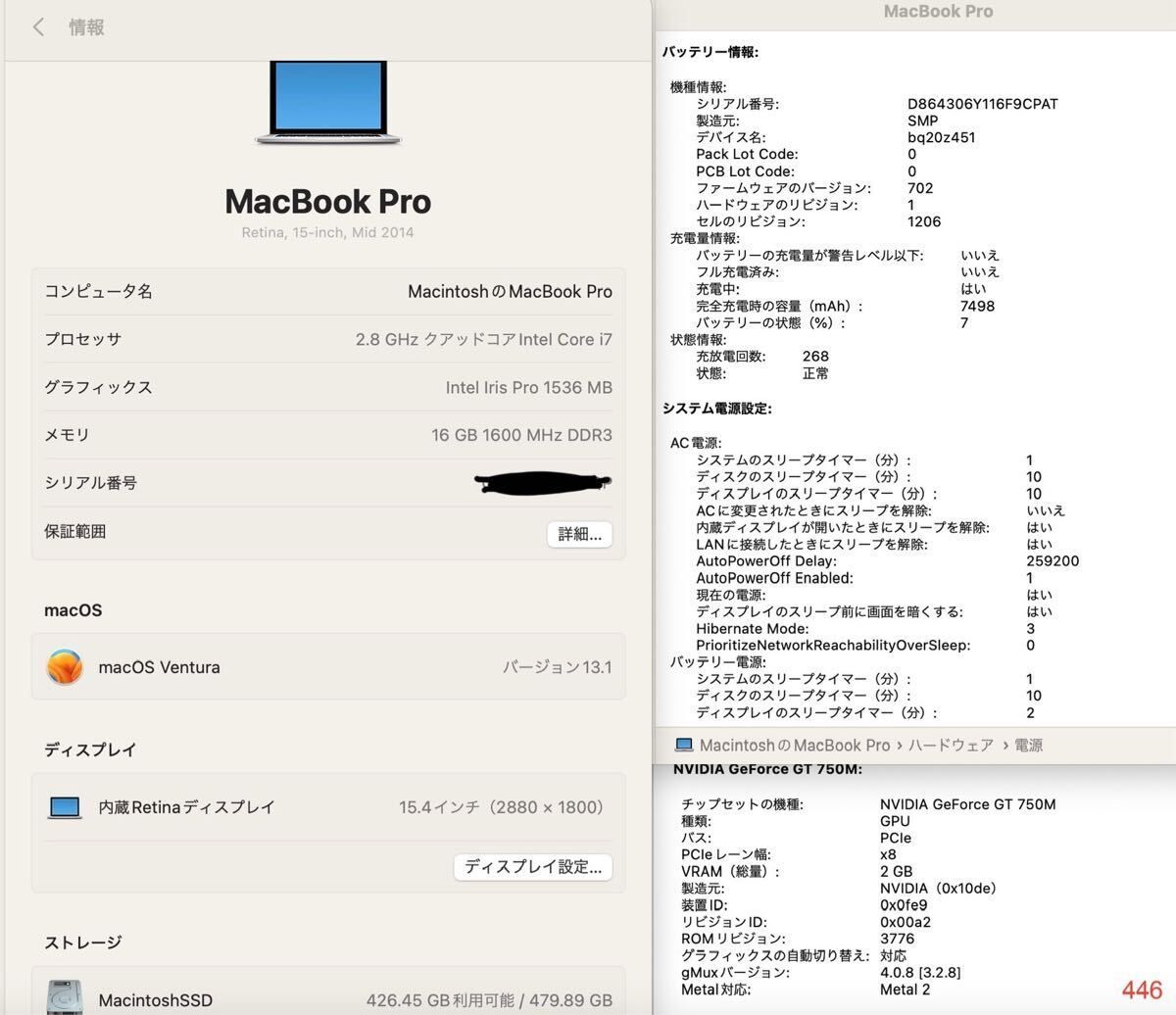Viewport: 1176px width, 1015px height.
Task: Click the プロセッサ row value 2.8 GHz
Action: pyautogui.click(x=483, y=340)
